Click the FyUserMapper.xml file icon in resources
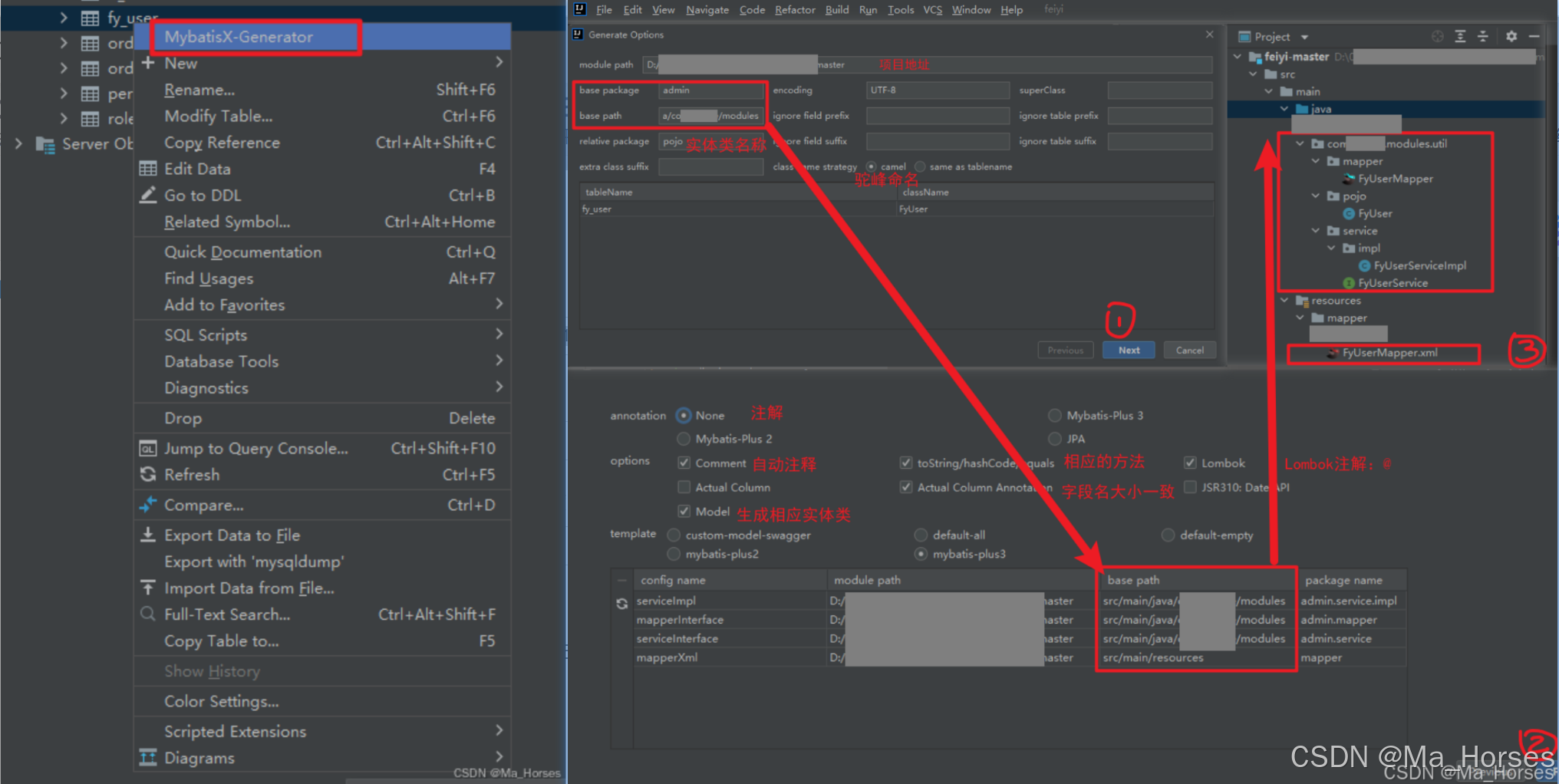This screenshot has width=1559, height=784. pyautogui.click(x=1333, y=353)
